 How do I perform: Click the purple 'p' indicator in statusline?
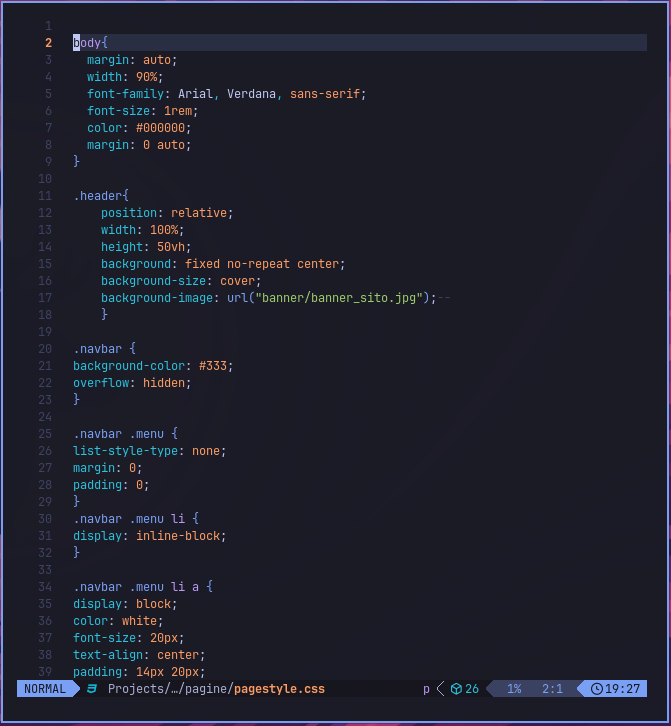426,689
